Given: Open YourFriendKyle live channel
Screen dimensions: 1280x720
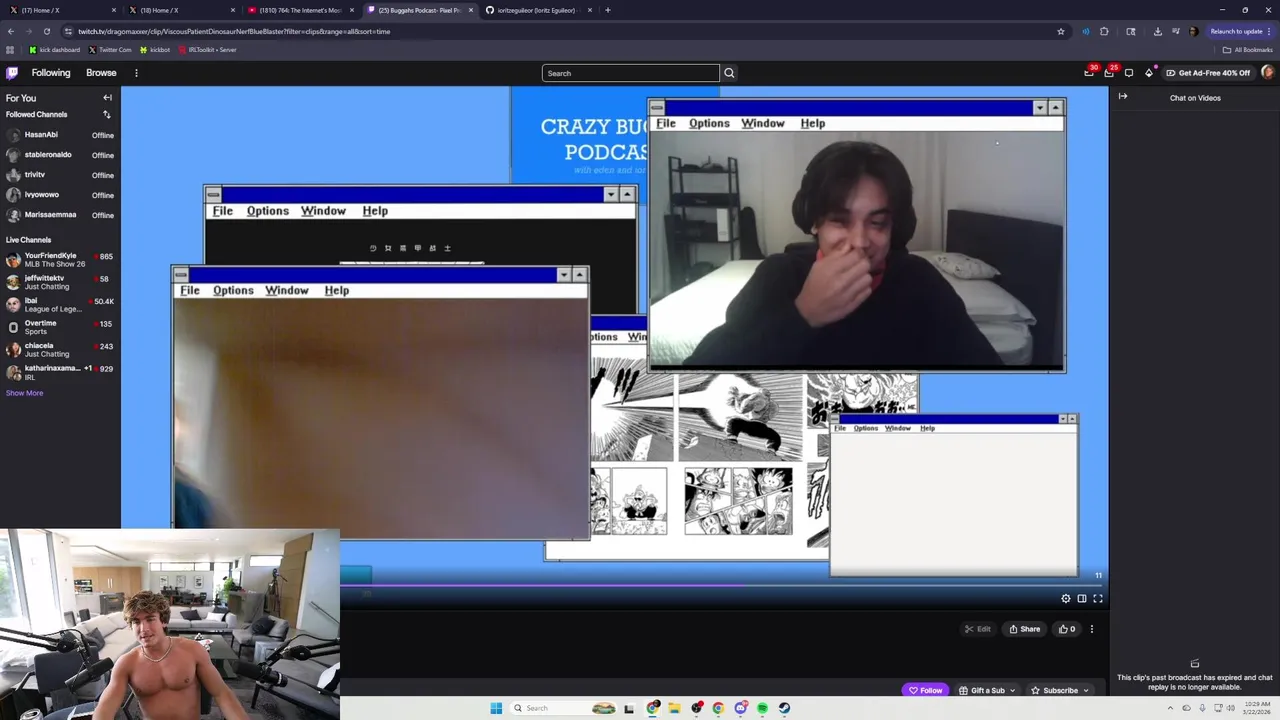Looking at the screenshot, I should coord(60,260).
